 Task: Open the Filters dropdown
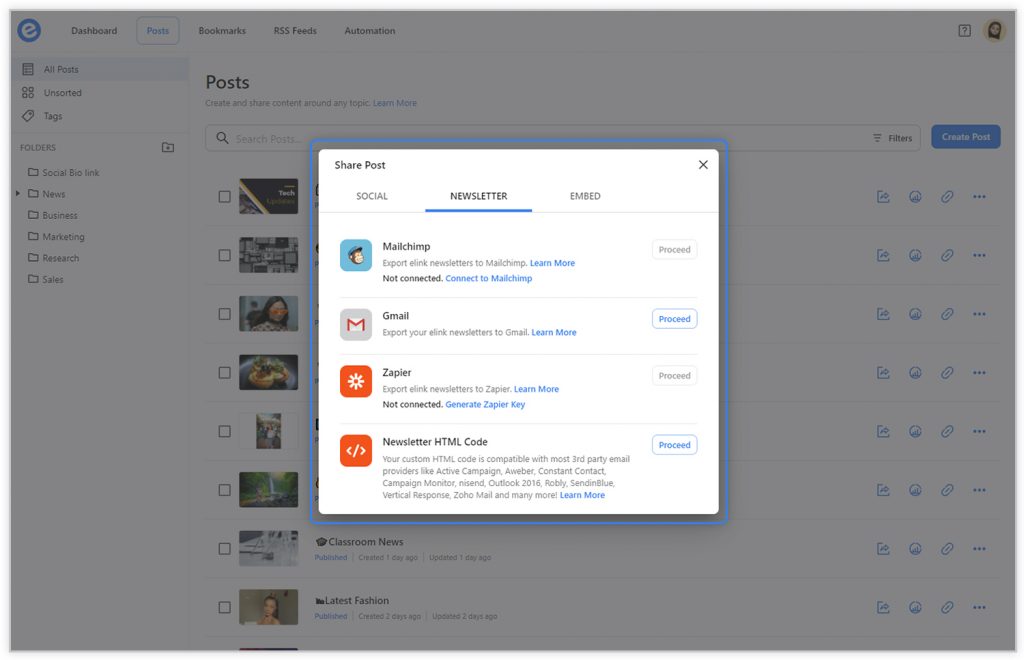[892, 138]
